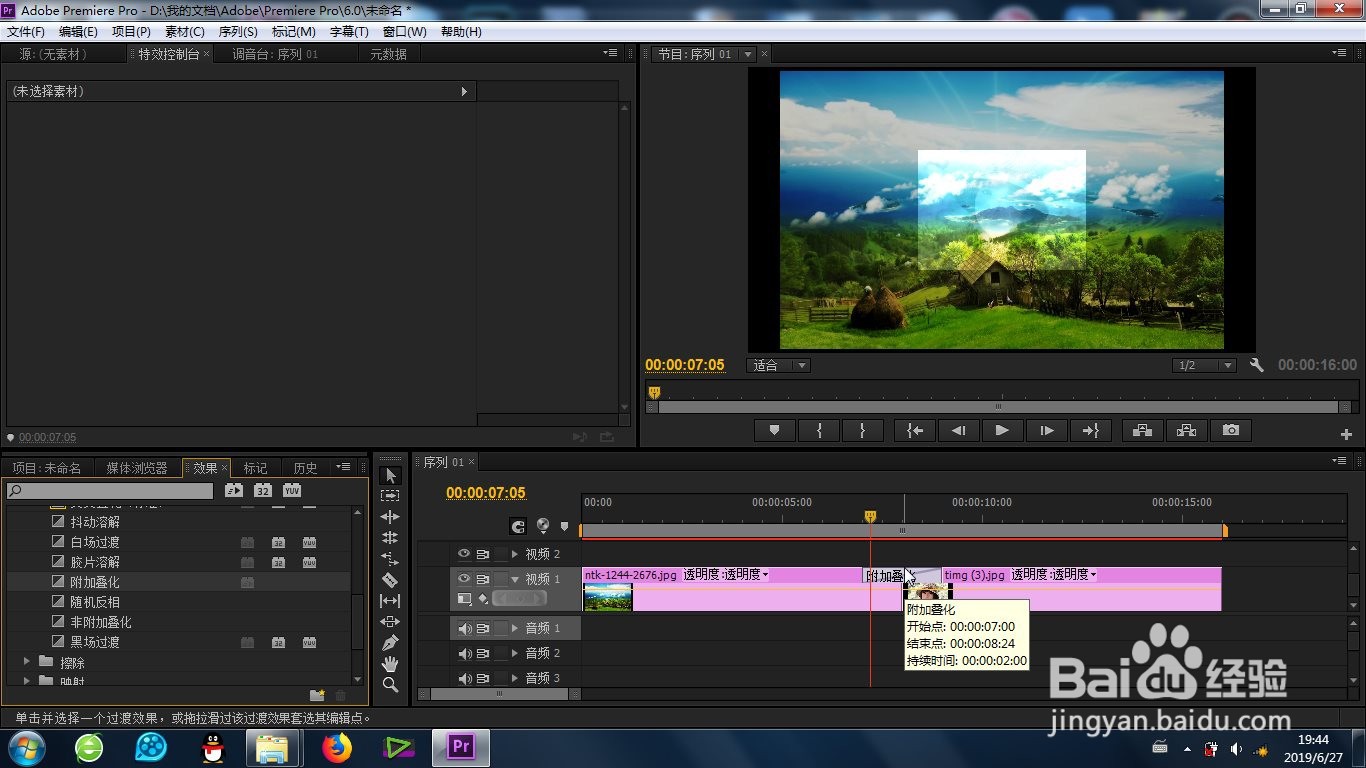Filter by YUV effects icon

pos(292,490)
